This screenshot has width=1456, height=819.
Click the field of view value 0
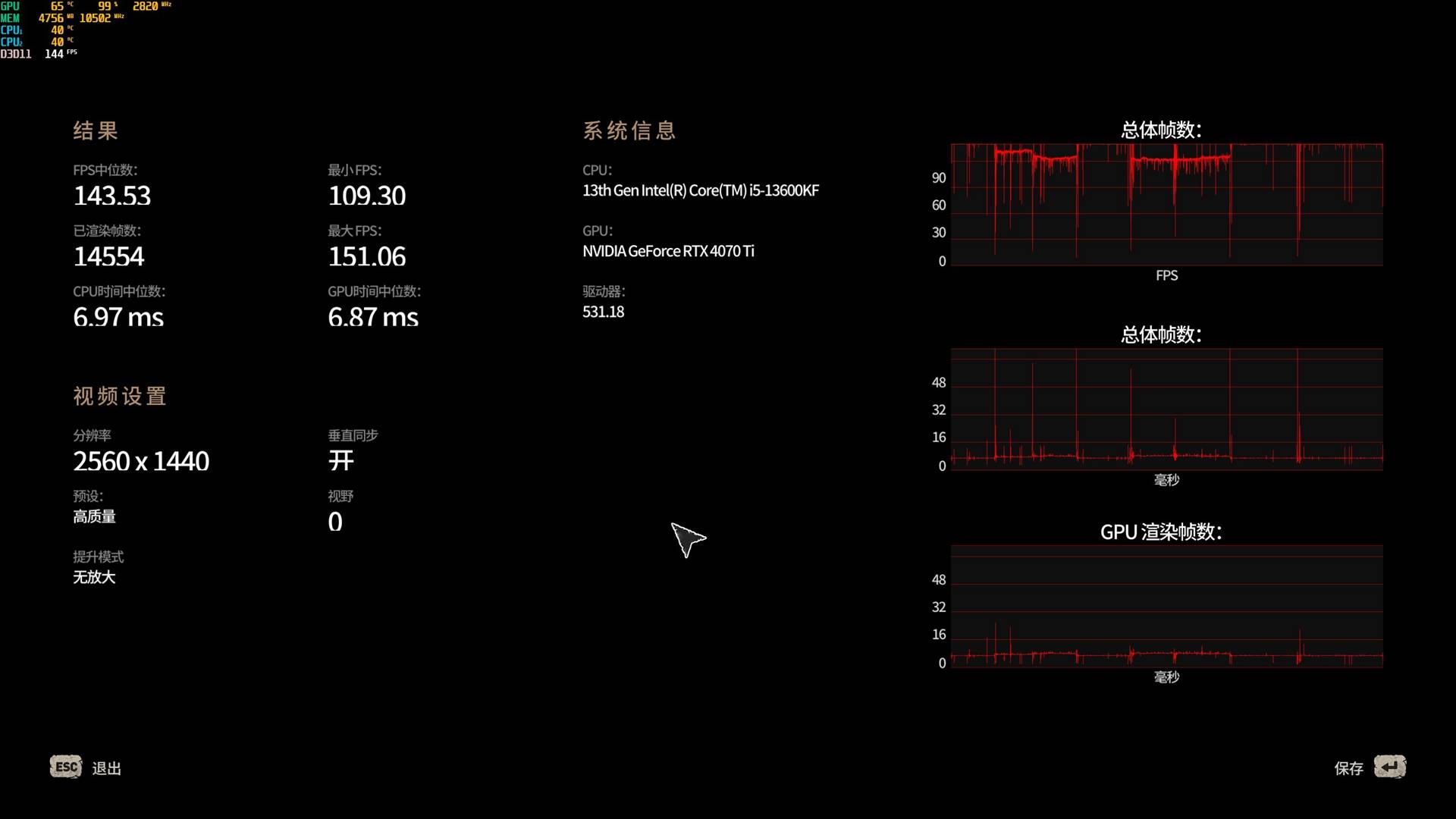335,522
